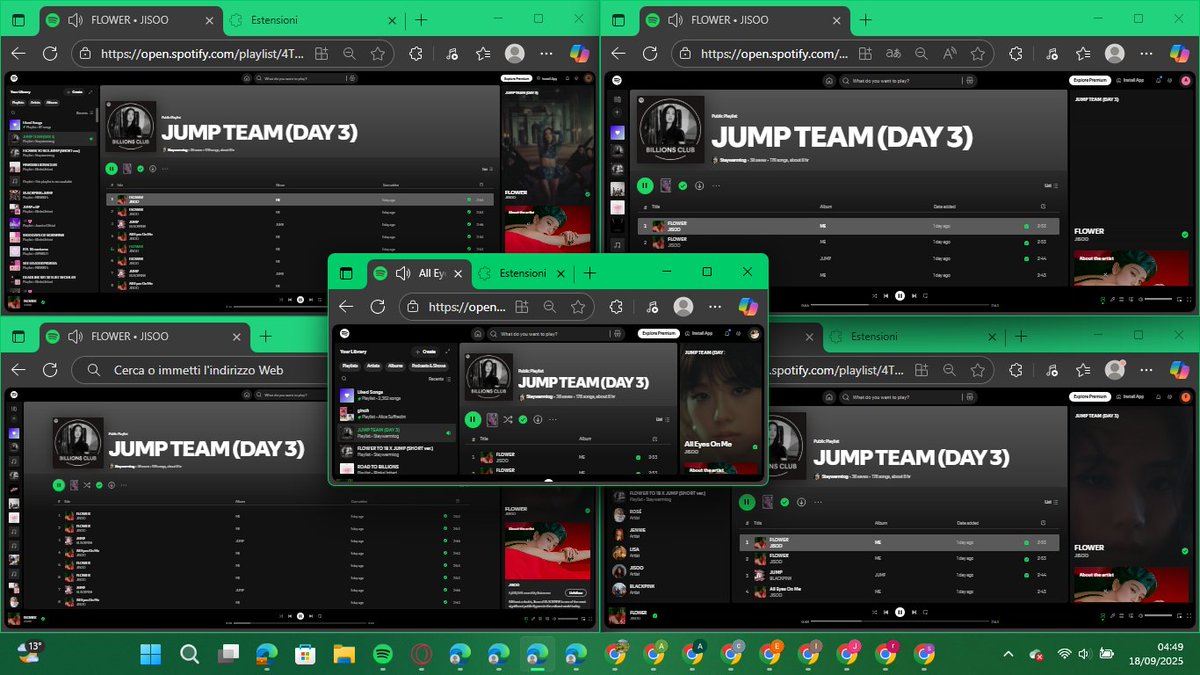Open the Edge Settings and more menu in the top-left window
This screenshot has height=675, width=1200.
click(x=547, y=54)
